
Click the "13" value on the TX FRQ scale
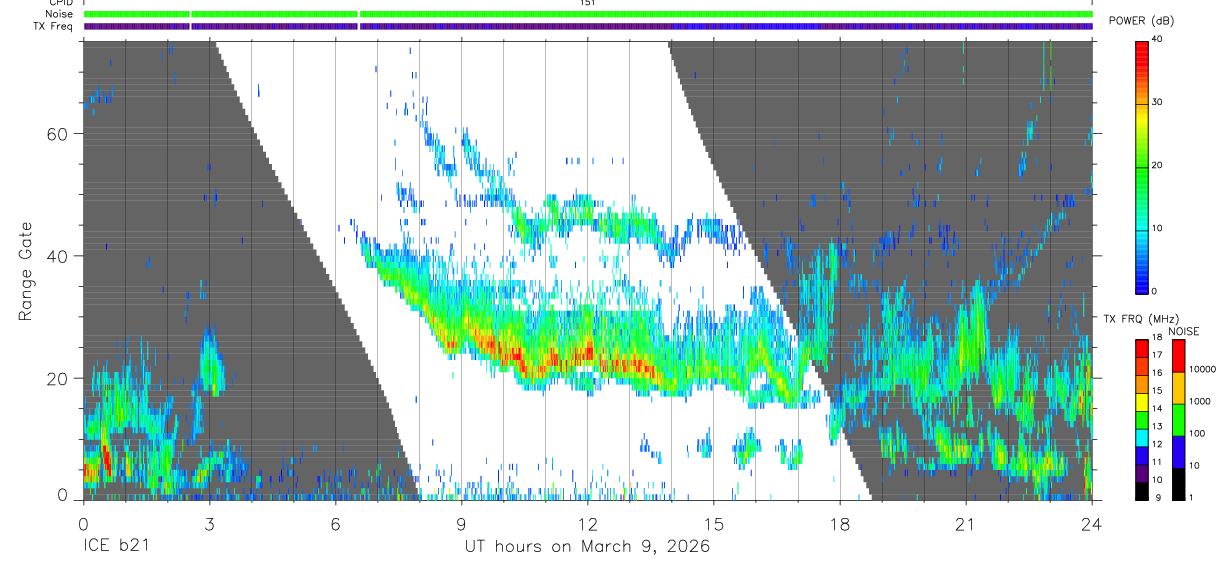point(1158,427)
